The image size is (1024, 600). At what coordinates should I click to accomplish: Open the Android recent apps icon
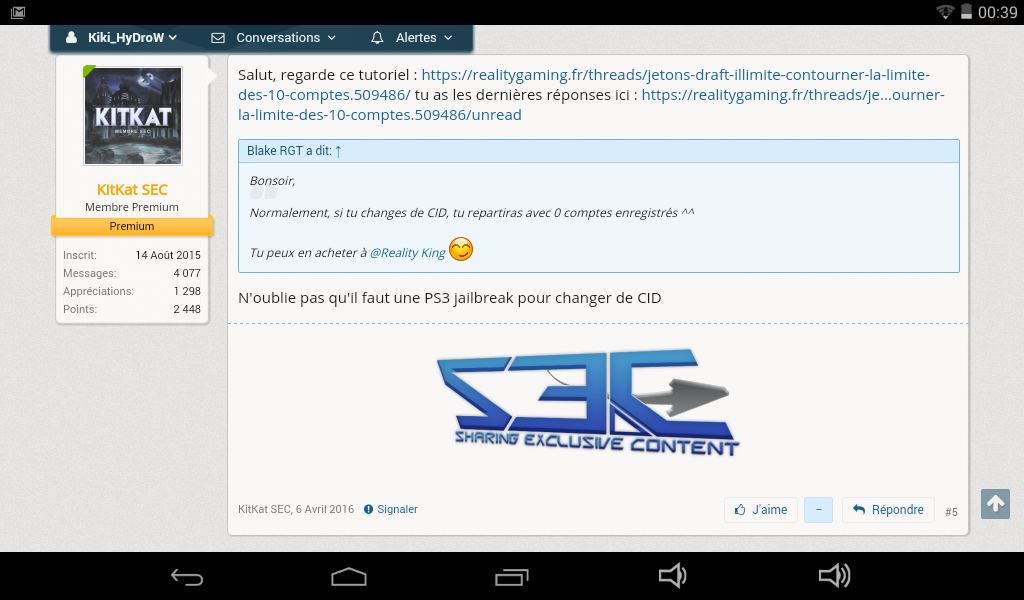click(511, 576)
